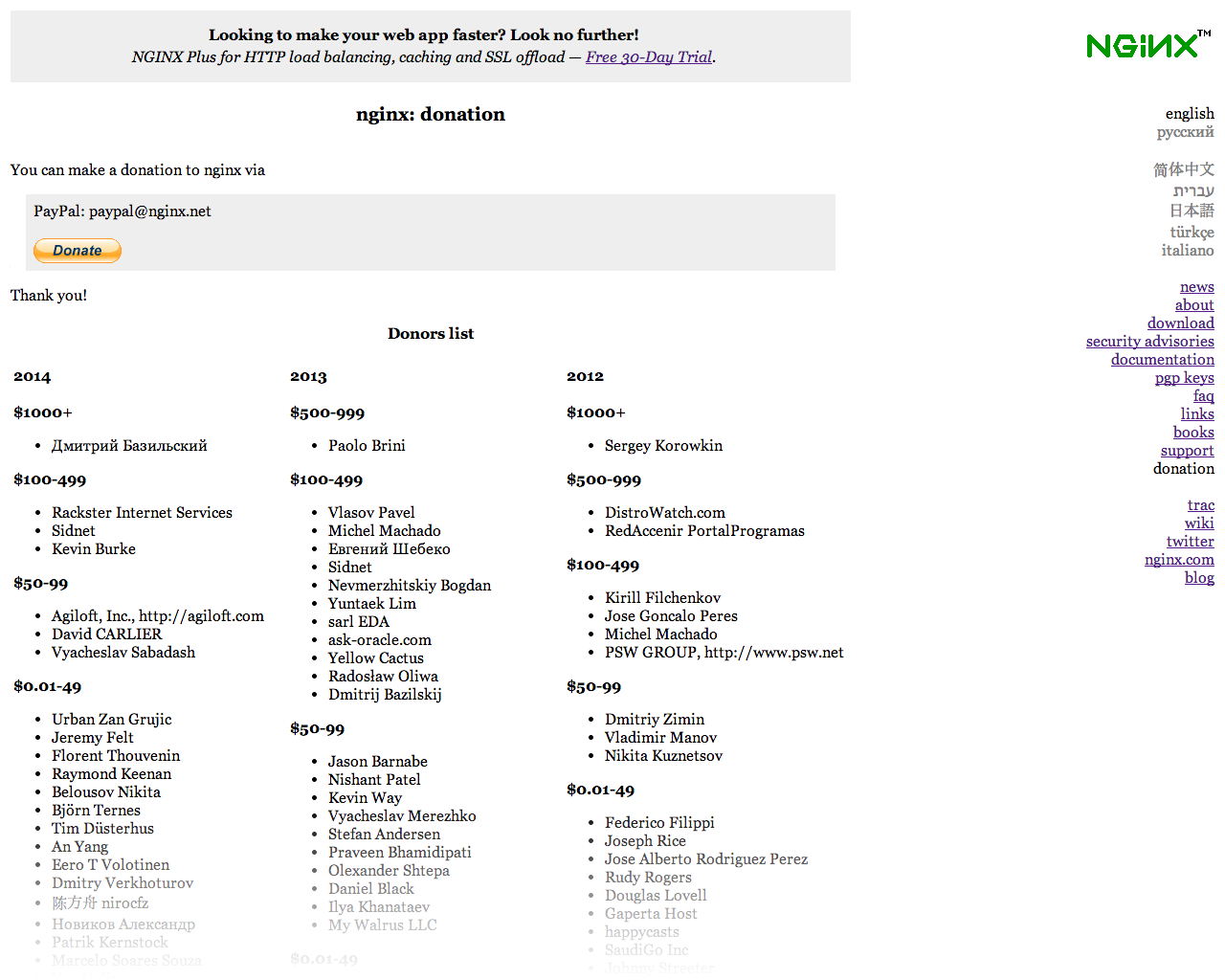
Task: Visit the nginx.com link
Action: (1179, 560)
